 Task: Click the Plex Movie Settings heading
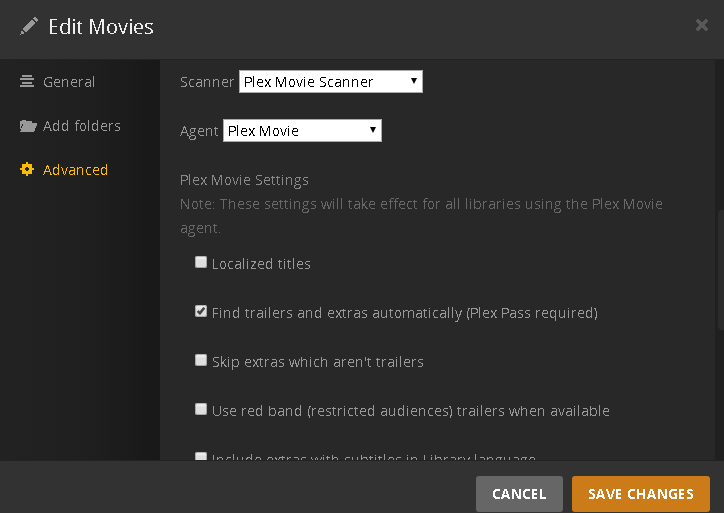244,180
